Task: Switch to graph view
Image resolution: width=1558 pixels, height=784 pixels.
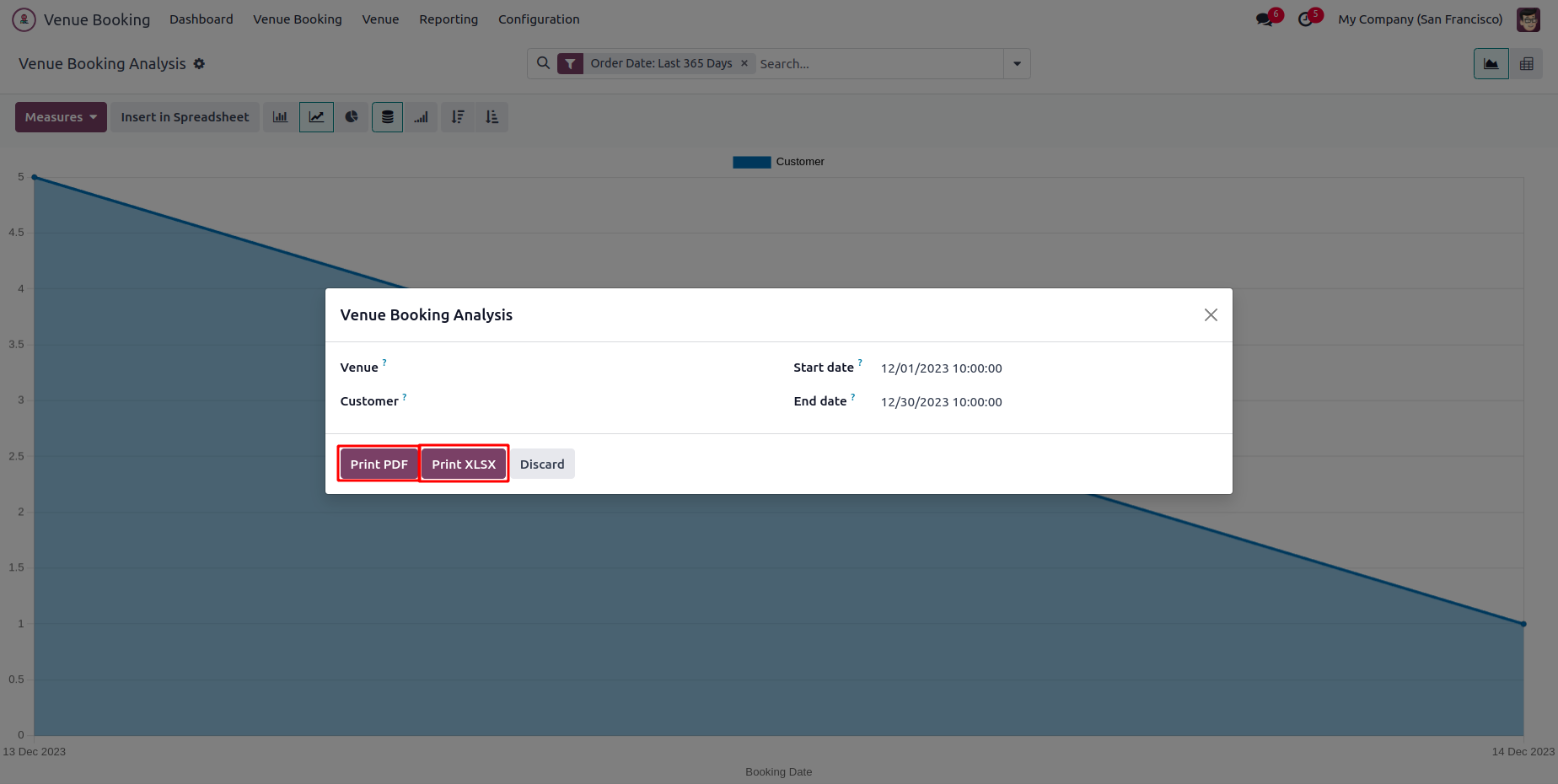Action: 1491,64
